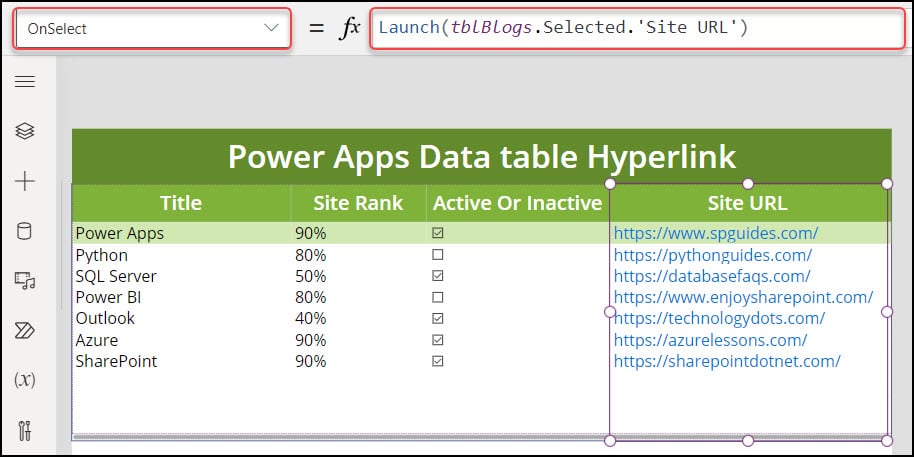
Task: Select the Power Apps title cell
Action: click(120, 233)
